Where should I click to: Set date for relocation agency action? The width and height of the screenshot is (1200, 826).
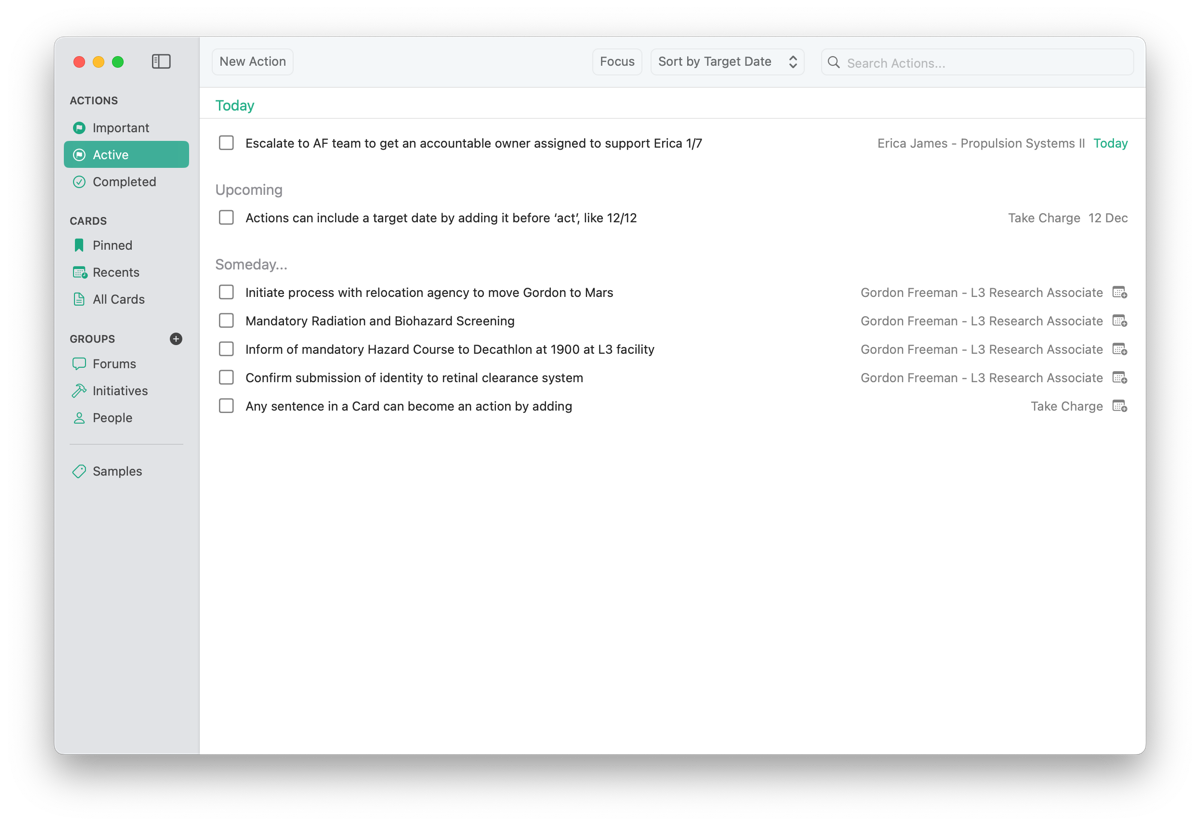(1120, 293)
